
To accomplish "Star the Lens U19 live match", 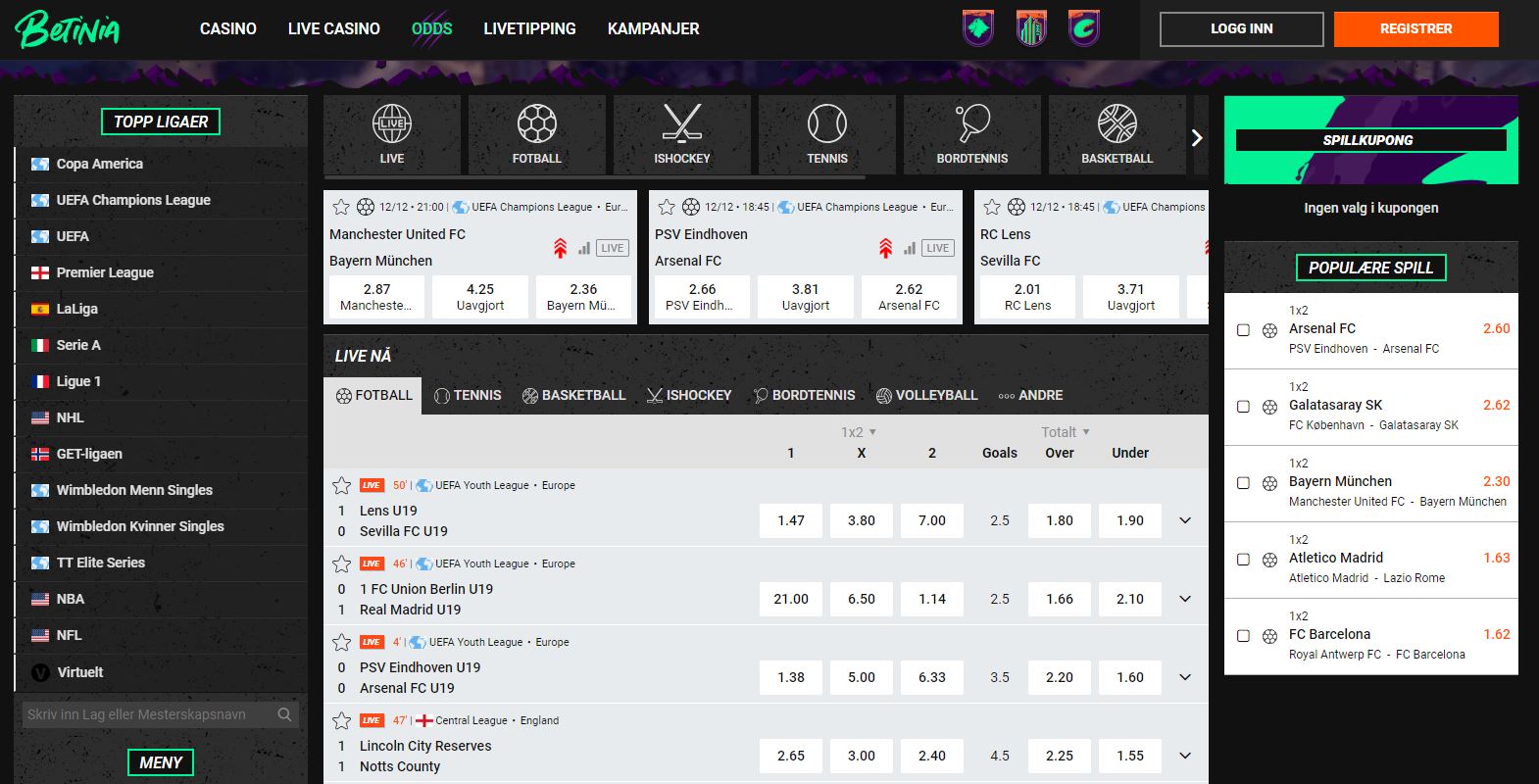I will pyautogui.click(x=341, y=485).
